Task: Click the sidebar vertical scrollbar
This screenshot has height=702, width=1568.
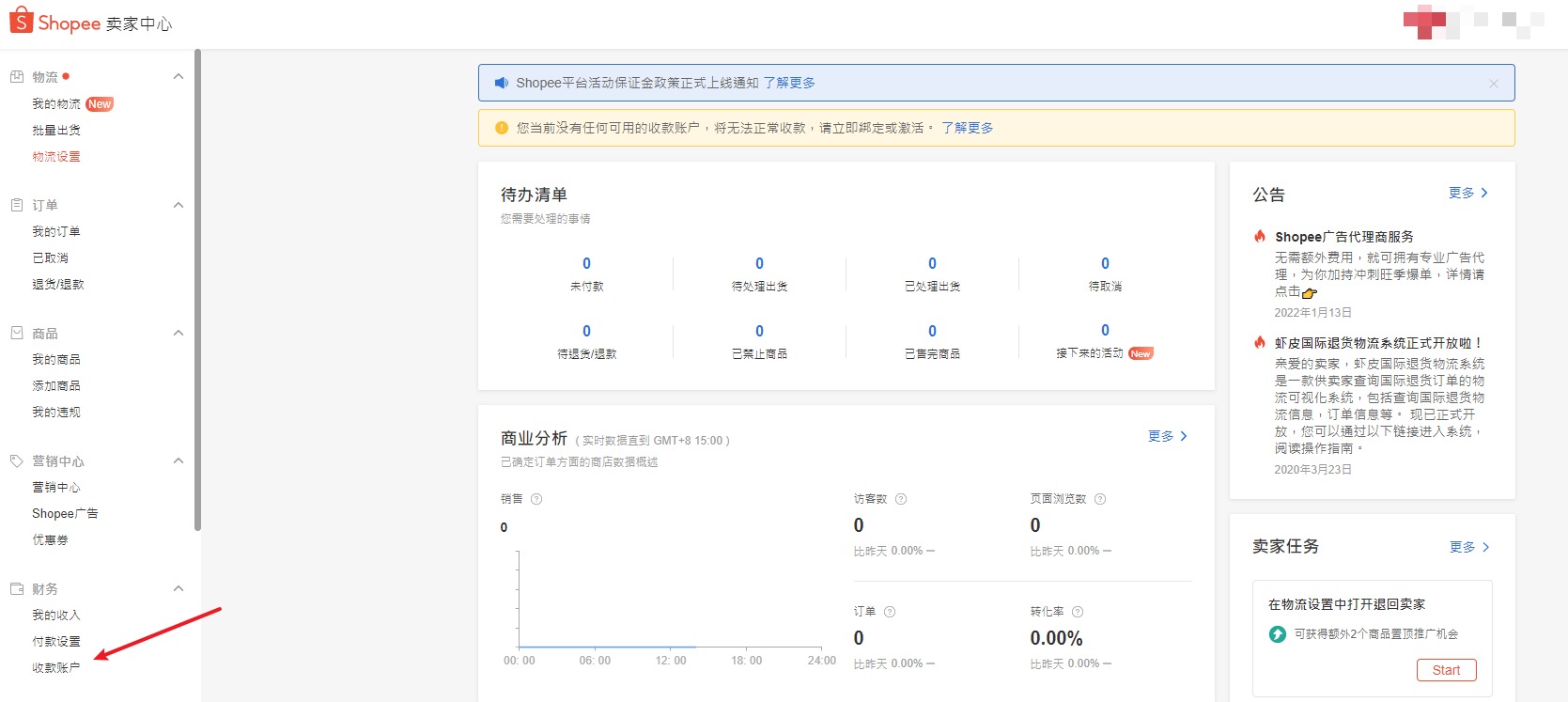Action: (x=197, y=289)
